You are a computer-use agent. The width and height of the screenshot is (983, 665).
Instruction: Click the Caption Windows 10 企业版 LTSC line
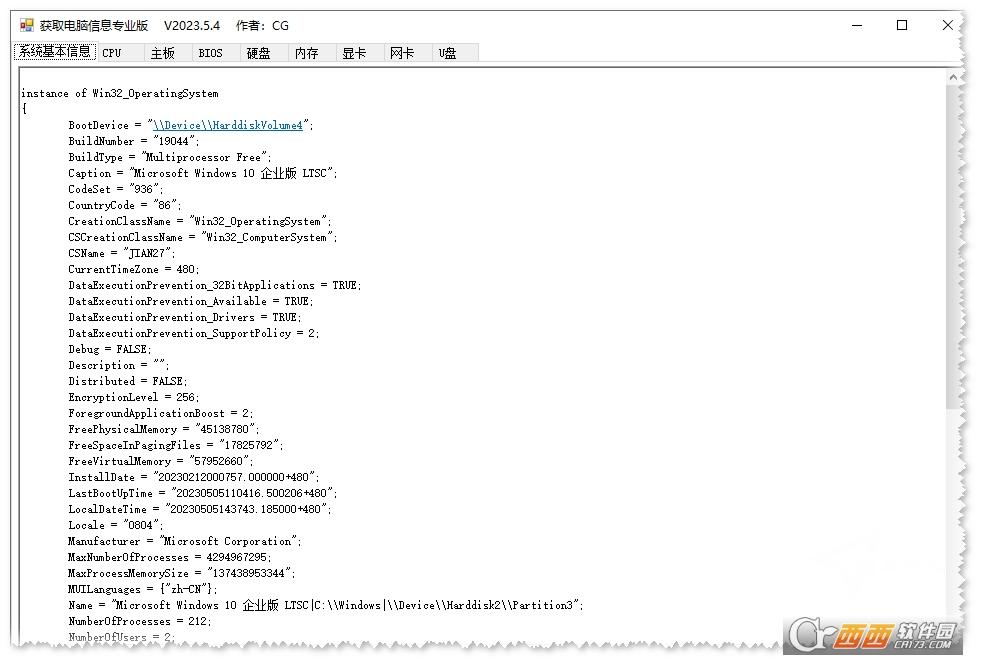[x=202, y=173]
